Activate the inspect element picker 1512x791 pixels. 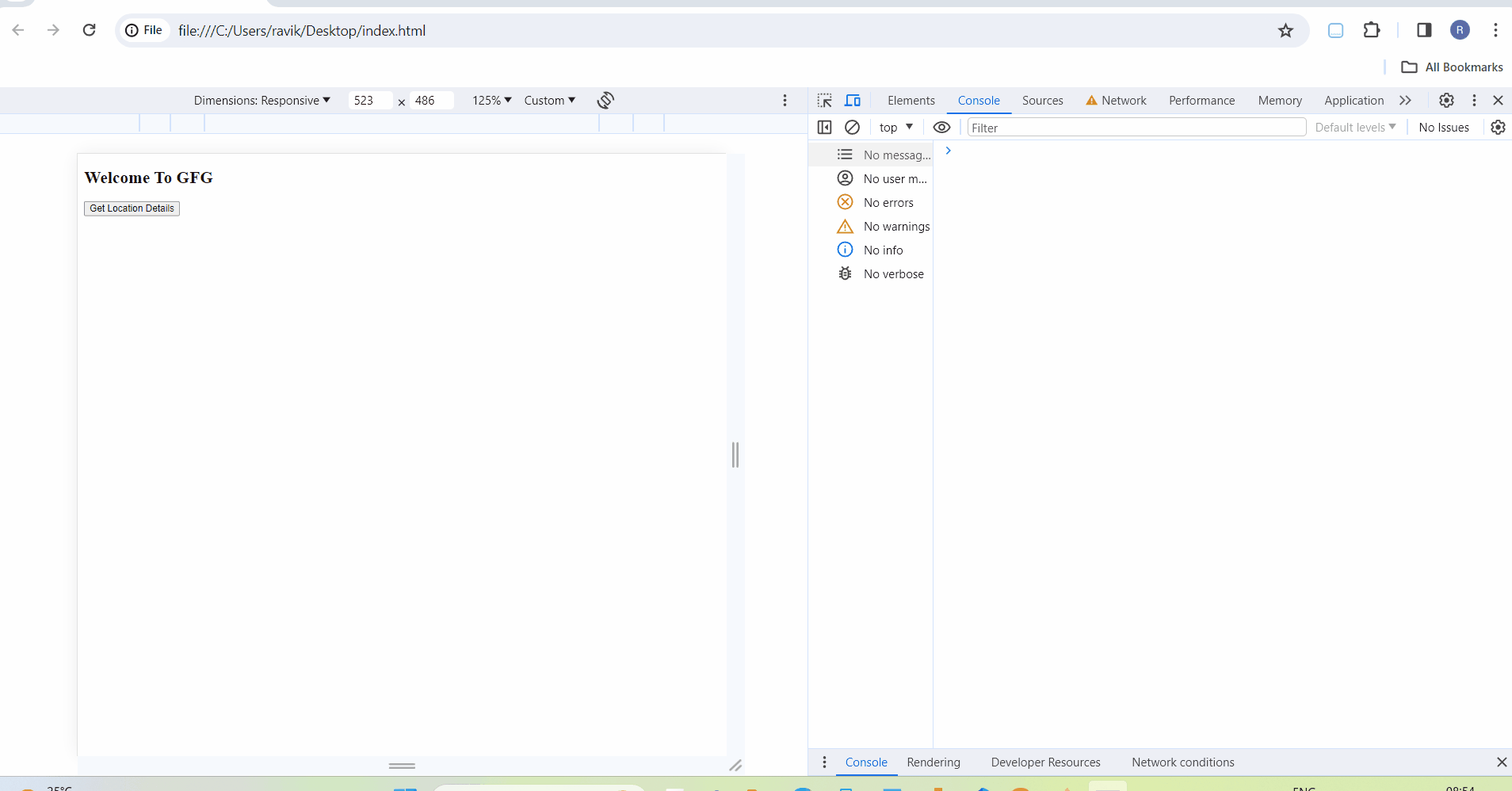click(x=825, y=100)
